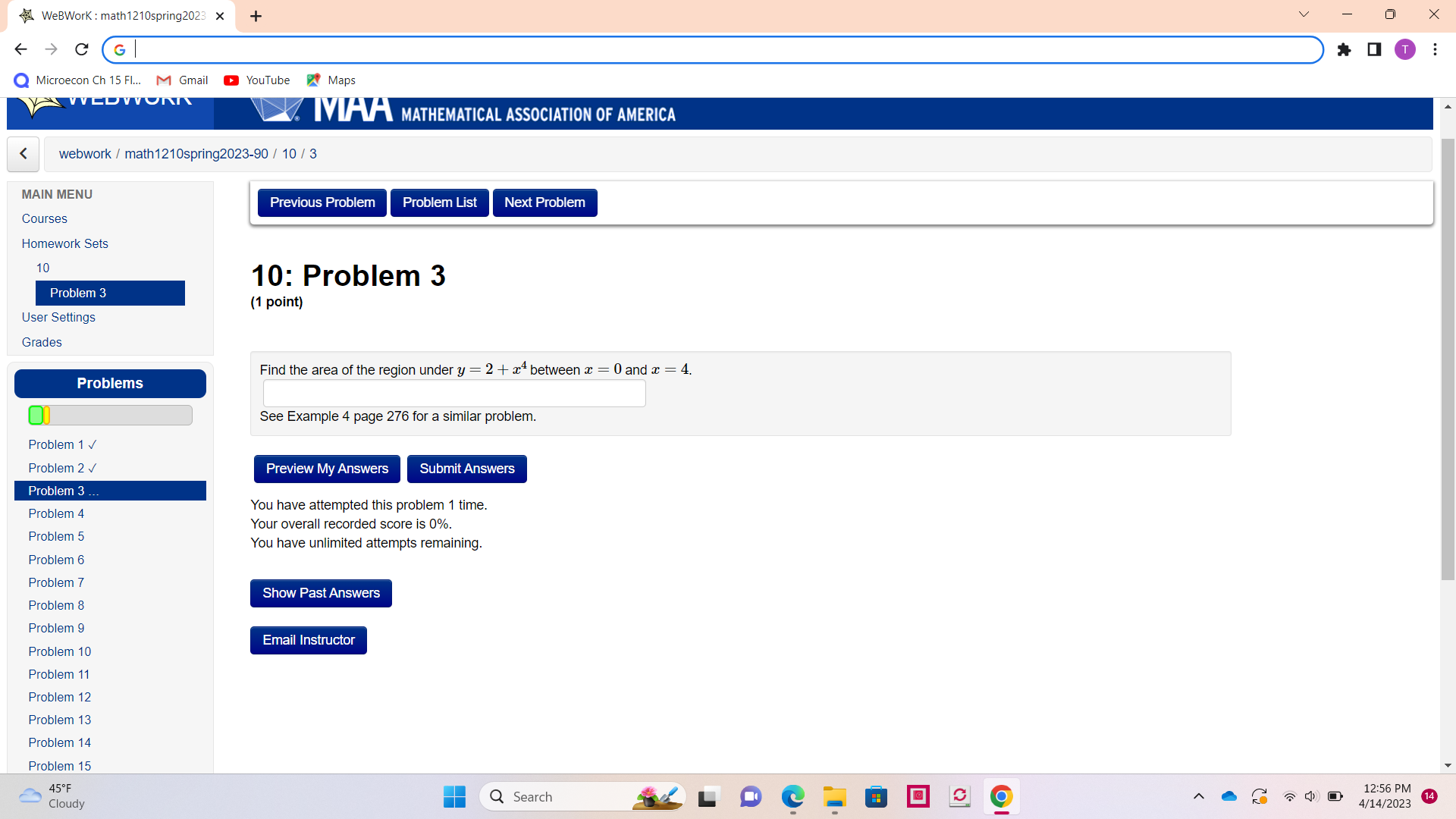Screen dimensions: 1456x819
Task: Click the answer input field below the problem
Action: tap(453, 393)
